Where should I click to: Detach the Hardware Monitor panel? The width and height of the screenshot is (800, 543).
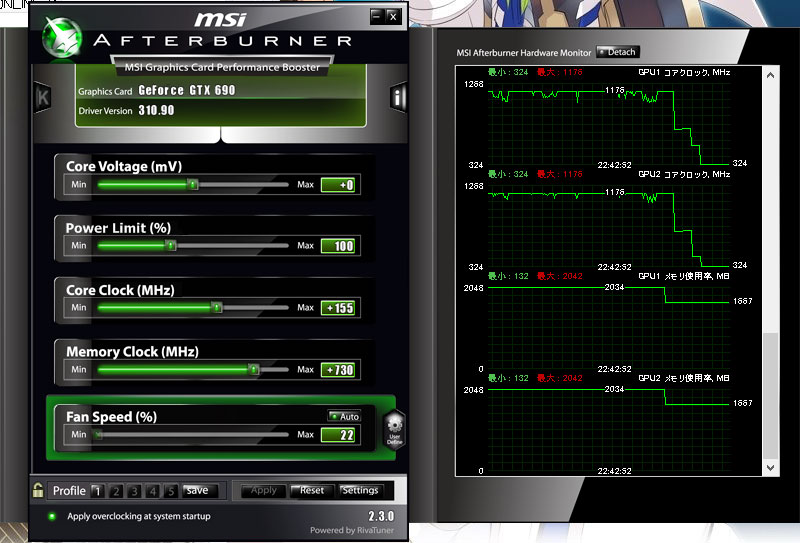617,52
